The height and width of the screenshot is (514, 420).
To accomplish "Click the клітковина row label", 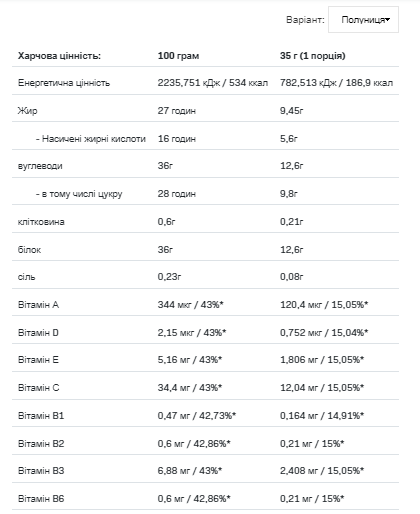I will 41,222.
